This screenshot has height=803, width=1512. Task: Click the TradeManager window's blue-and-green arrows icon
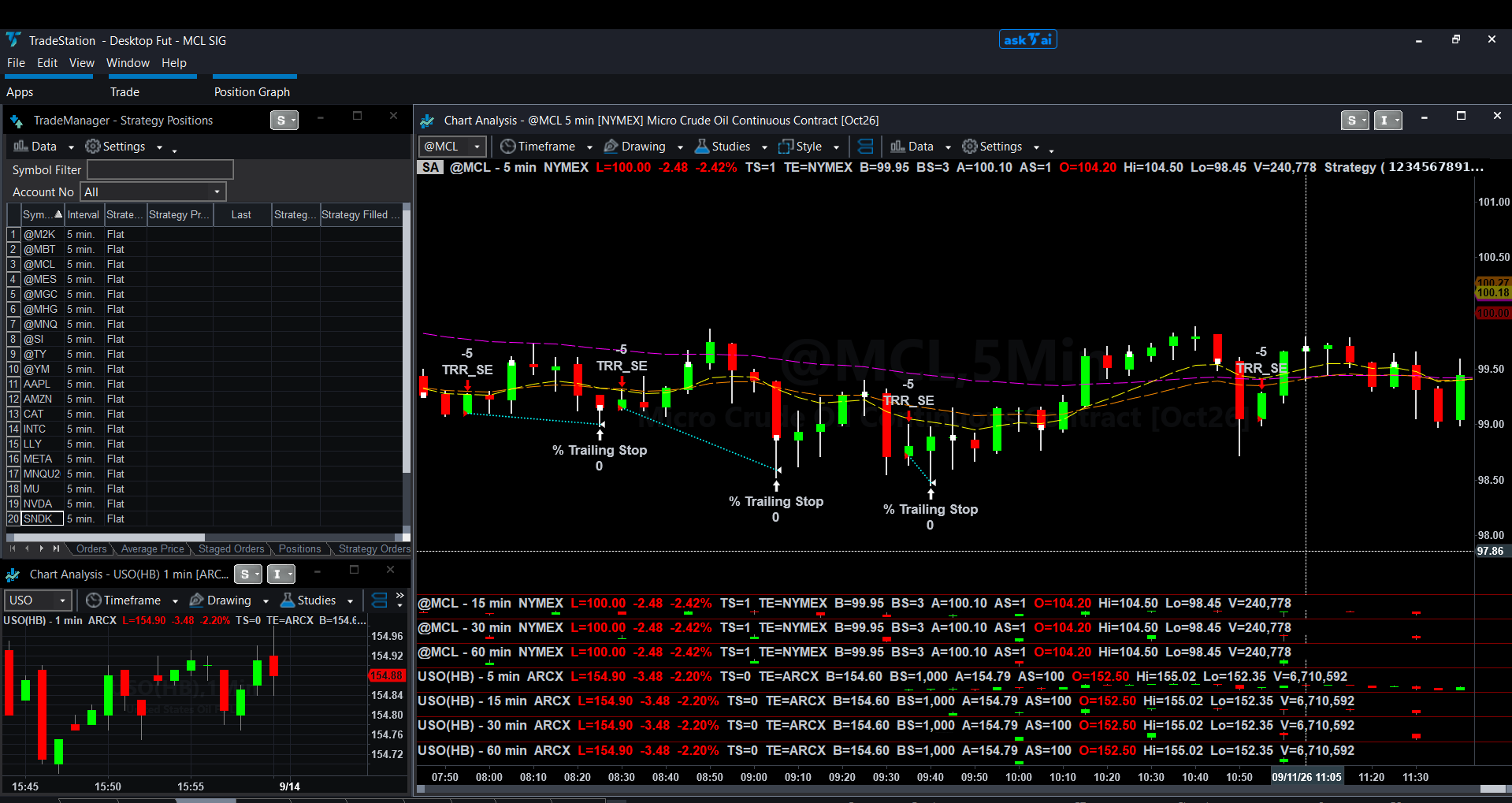pos(17,121)
